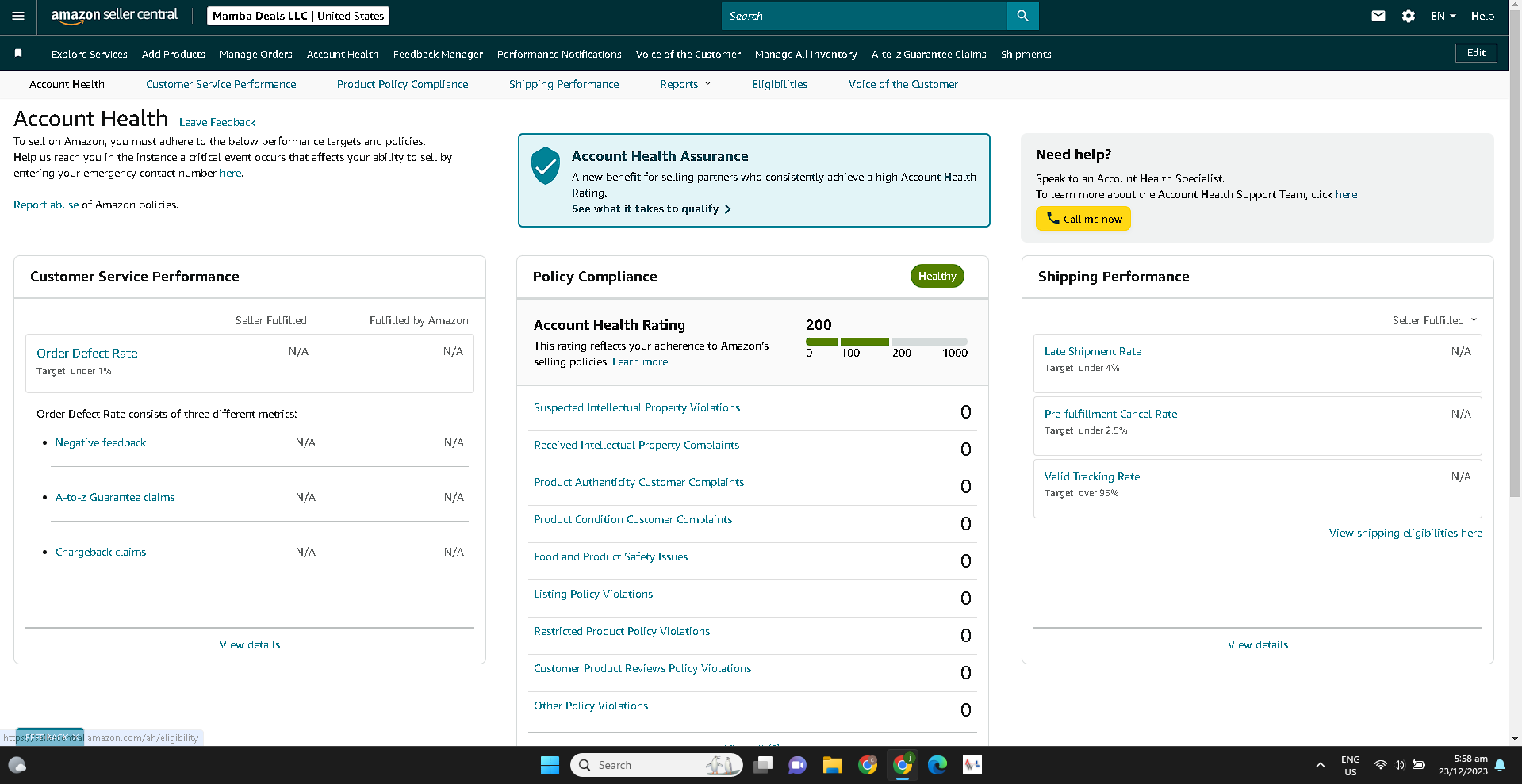Click View shipping eligibilities here
This screenshot has height=784, width=1522.
pyautogui.click(x=1405, y=533)
